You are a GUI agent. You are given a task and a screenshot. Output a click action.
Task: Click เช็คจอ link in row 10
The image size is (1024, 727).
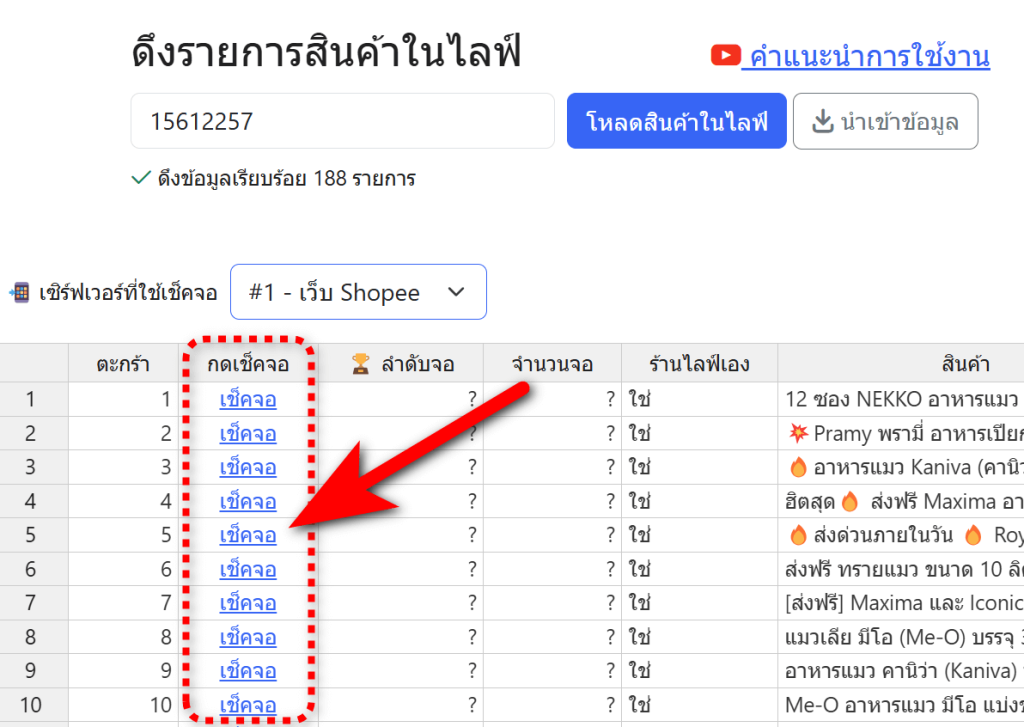coord(248,705)
